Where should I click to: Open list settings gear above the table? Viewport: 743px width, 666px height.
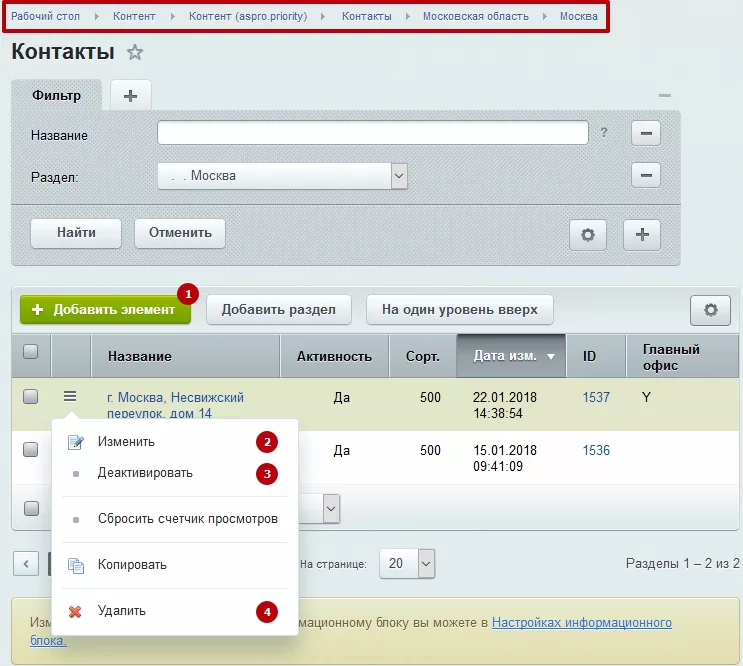(x=710, y=310)
